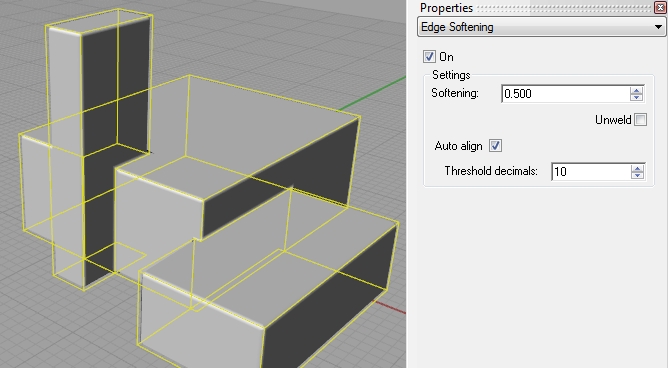
Task: Decrease Threshold decimals with down arrow
Action: pyautogui.click(x=638, y=175)
